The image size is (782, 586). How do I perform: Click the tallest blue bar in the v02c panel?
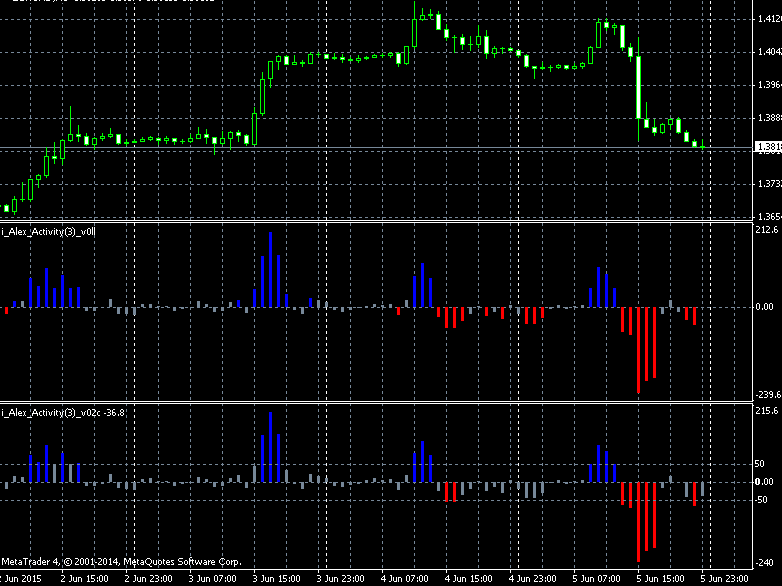tap(271, 447)
